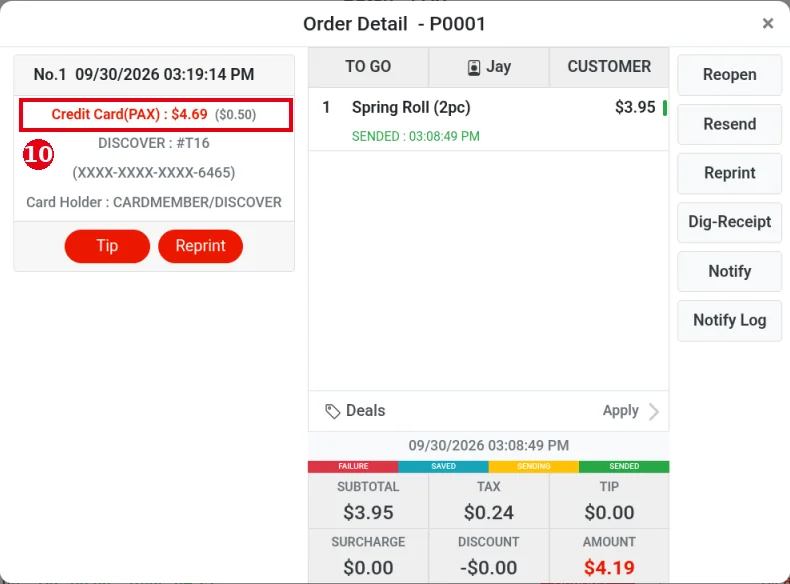Add a Tip to the payment
790x584 pixels.
(x=107, y=246)
